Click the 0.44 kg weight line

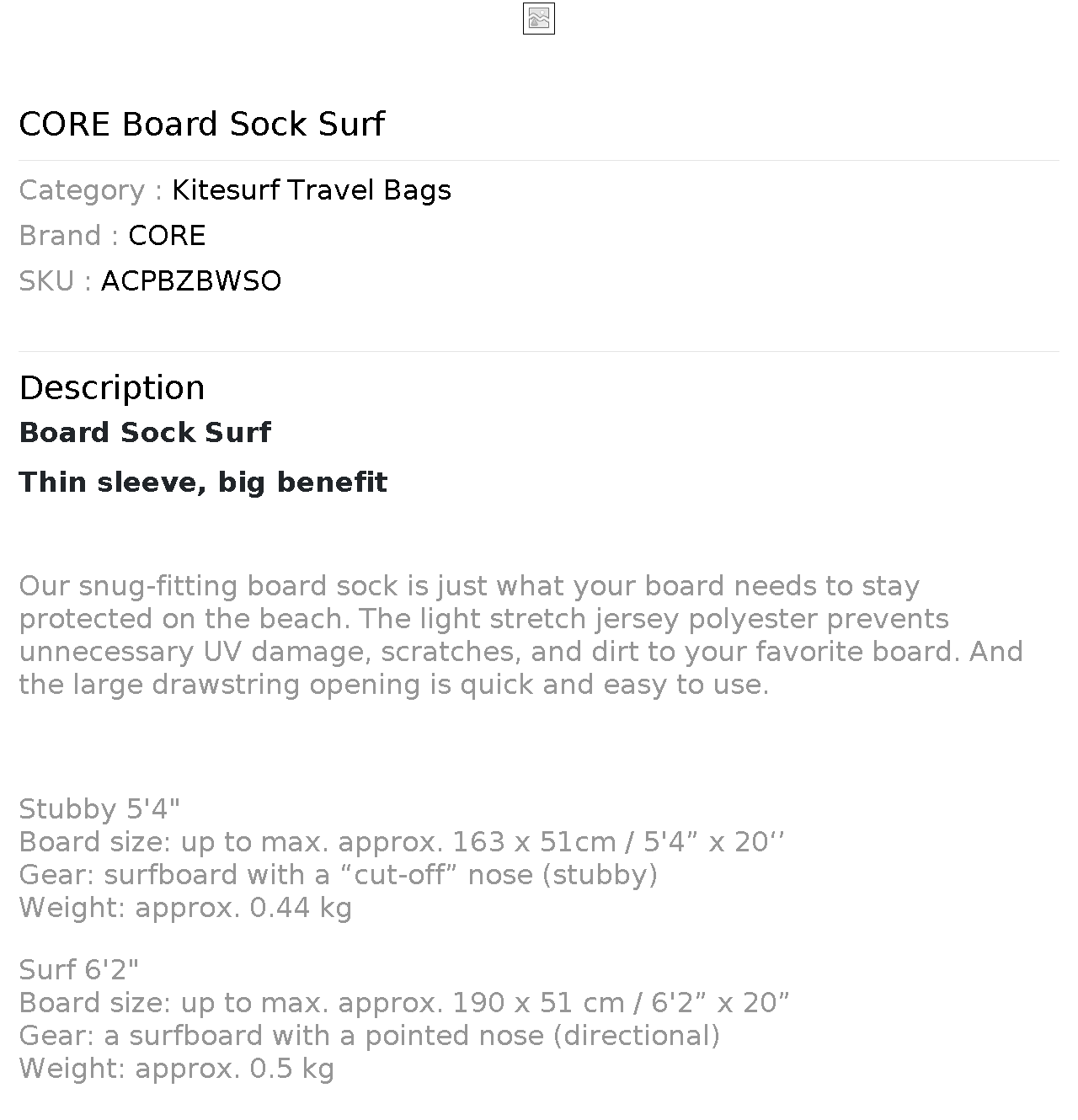click(x=185, y=908)
